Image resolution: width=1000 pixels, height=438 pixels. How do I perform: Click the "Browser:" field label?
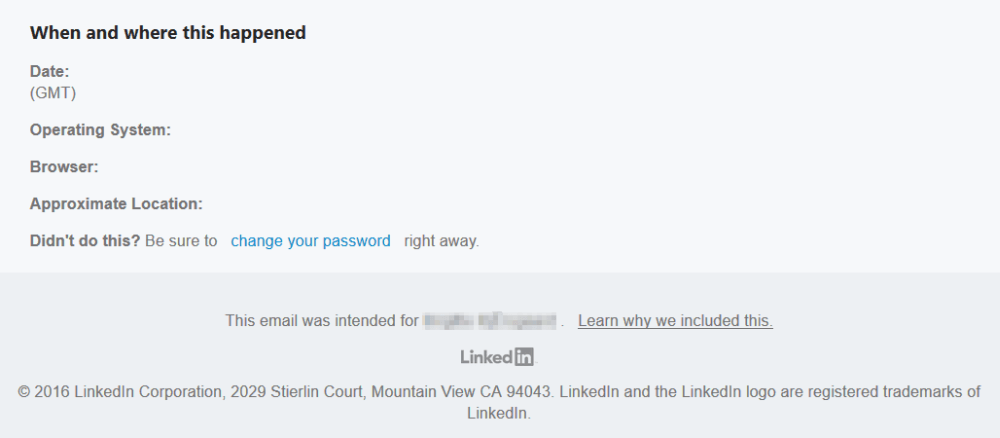point(64,167)
